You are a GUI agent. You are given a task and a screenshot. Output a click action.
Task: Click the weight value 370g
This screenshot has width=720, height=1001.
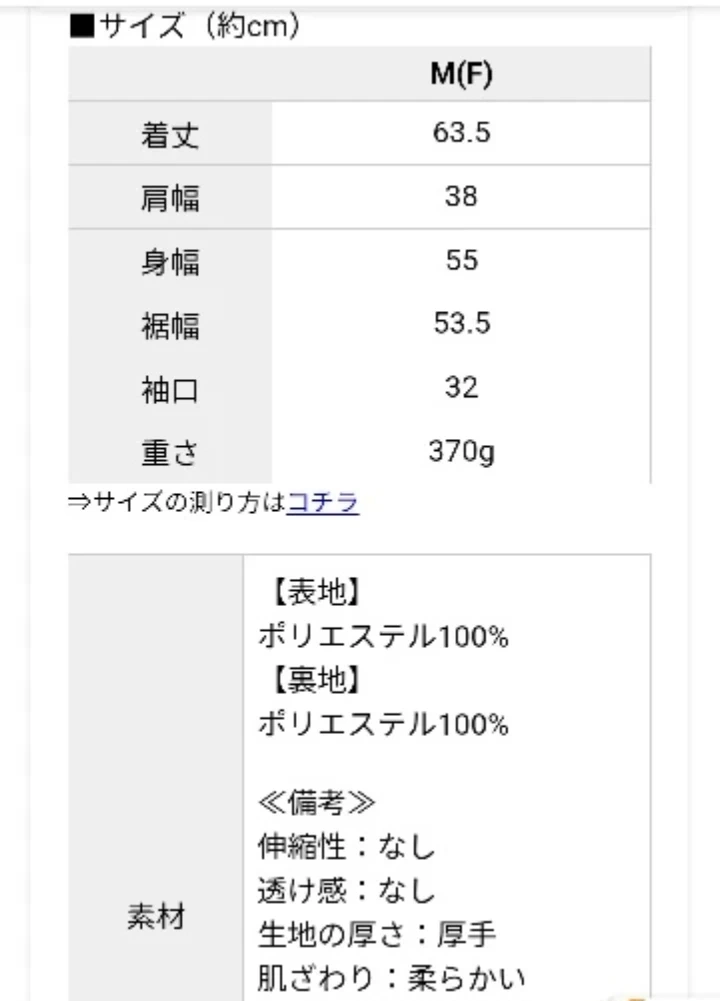[x=461, y=453]
